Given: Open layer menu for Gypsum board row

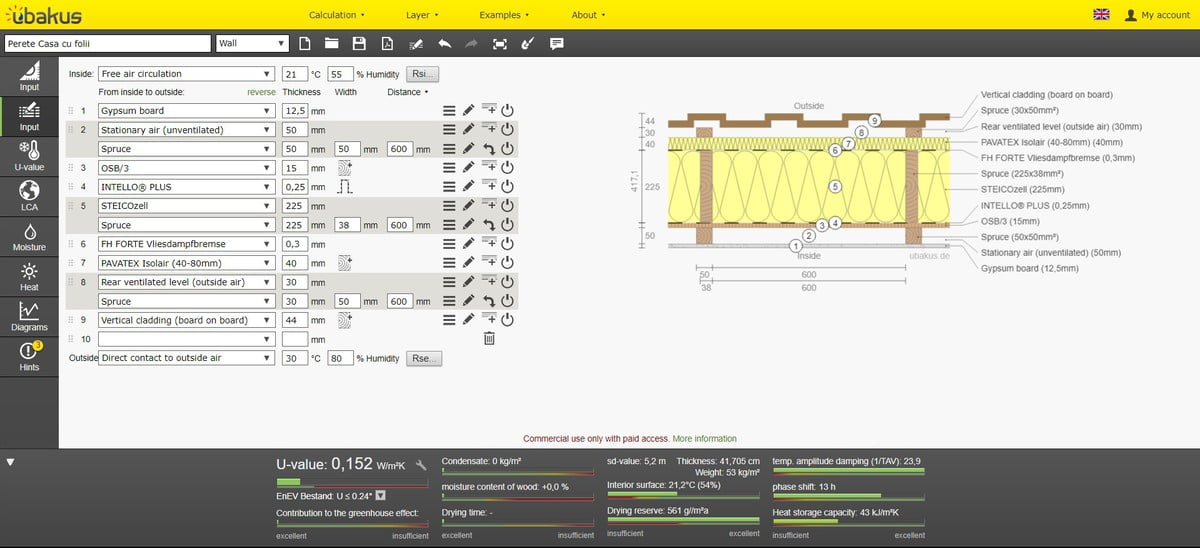Looking at the screenshot, I should point(449,111).
